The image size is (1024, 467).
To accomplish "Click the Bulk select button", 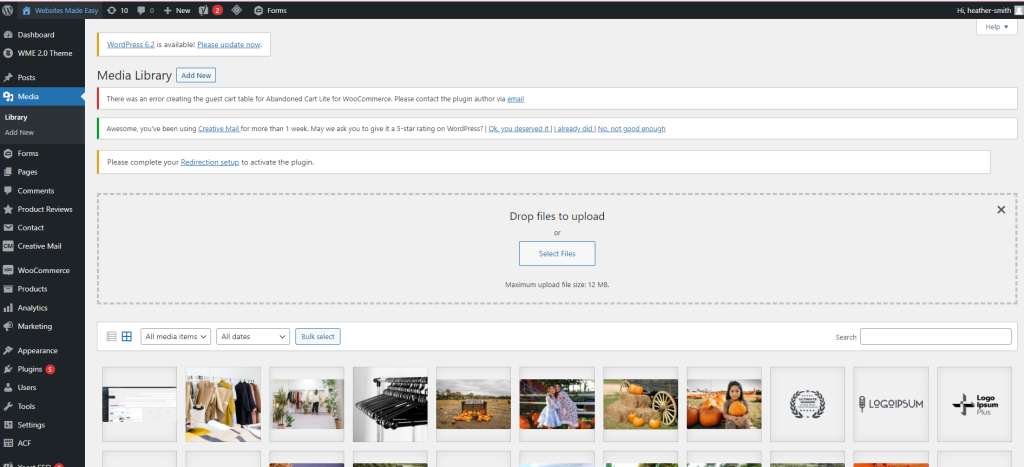I will [x=318, y=337].
